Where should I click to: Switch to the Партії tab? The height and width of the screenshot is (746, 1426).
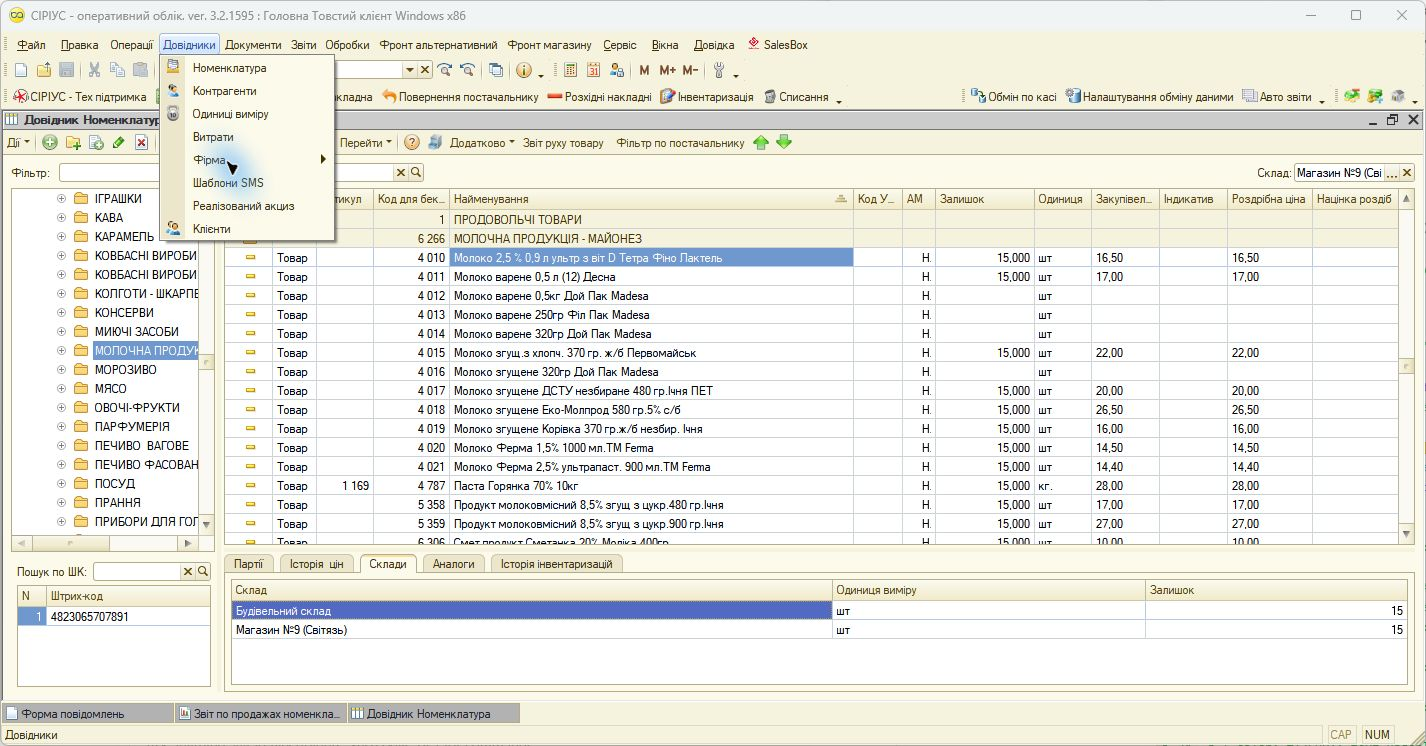coord(249,564)
